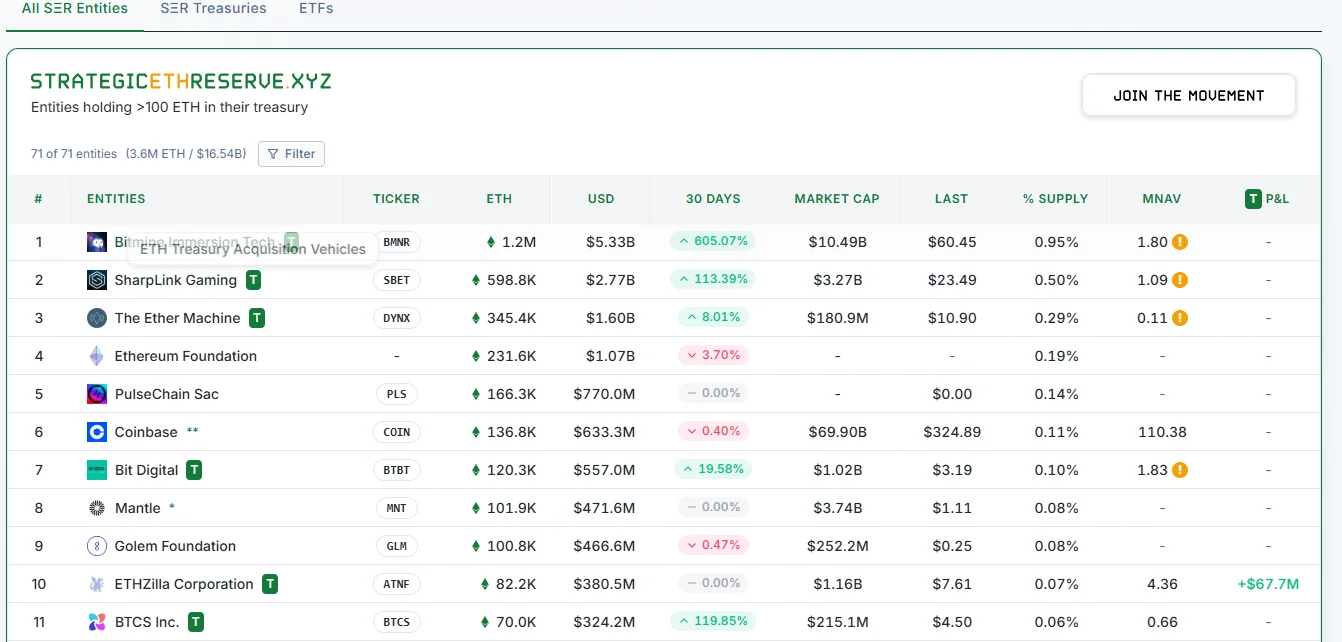
Task: Sort by the 30 DAYS column header
Action: [x=713, y=199]
